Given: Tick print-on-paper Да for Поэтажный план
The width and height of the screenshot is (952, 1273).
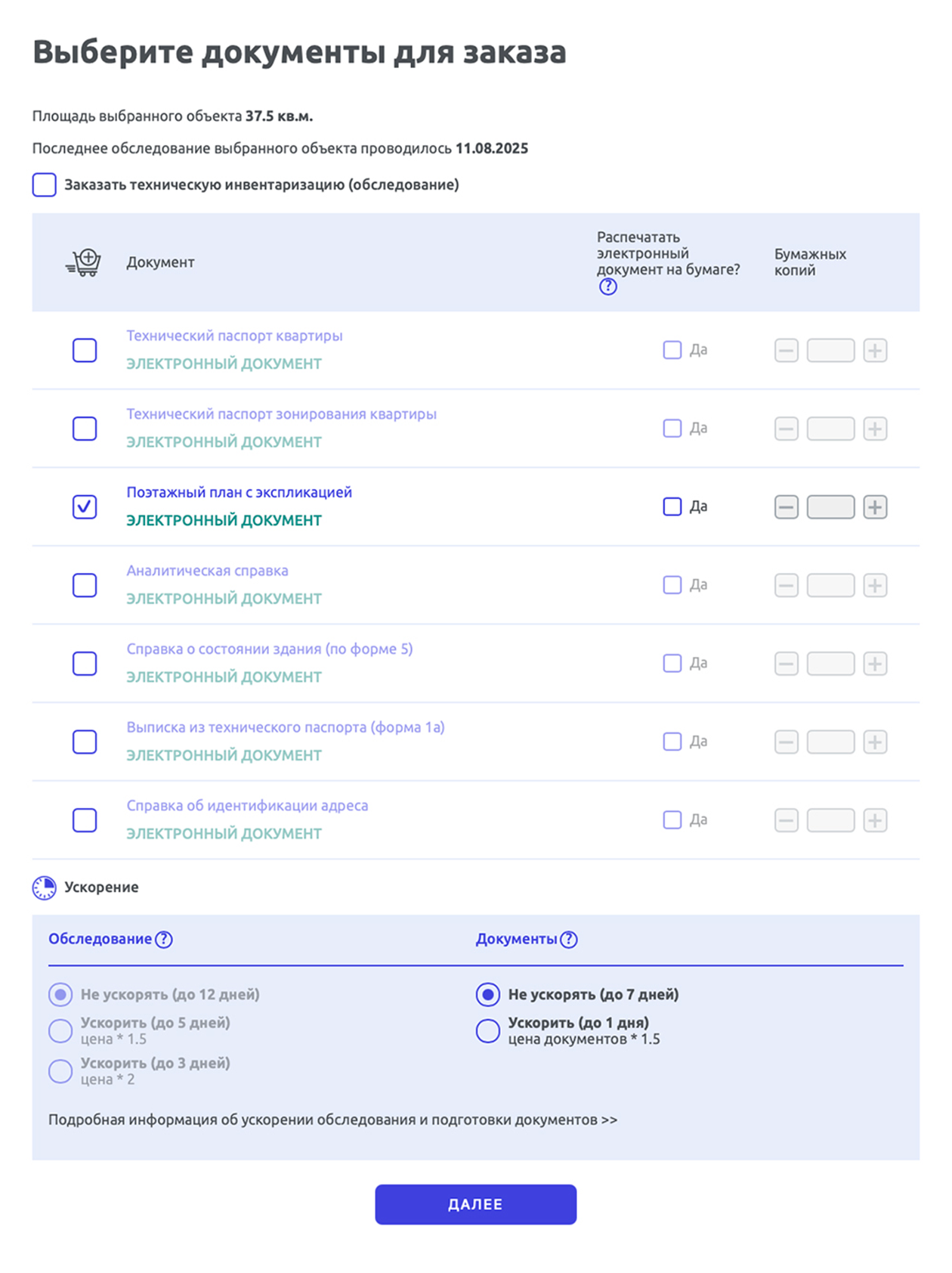Looking at the screenshot, I should 672,506.
